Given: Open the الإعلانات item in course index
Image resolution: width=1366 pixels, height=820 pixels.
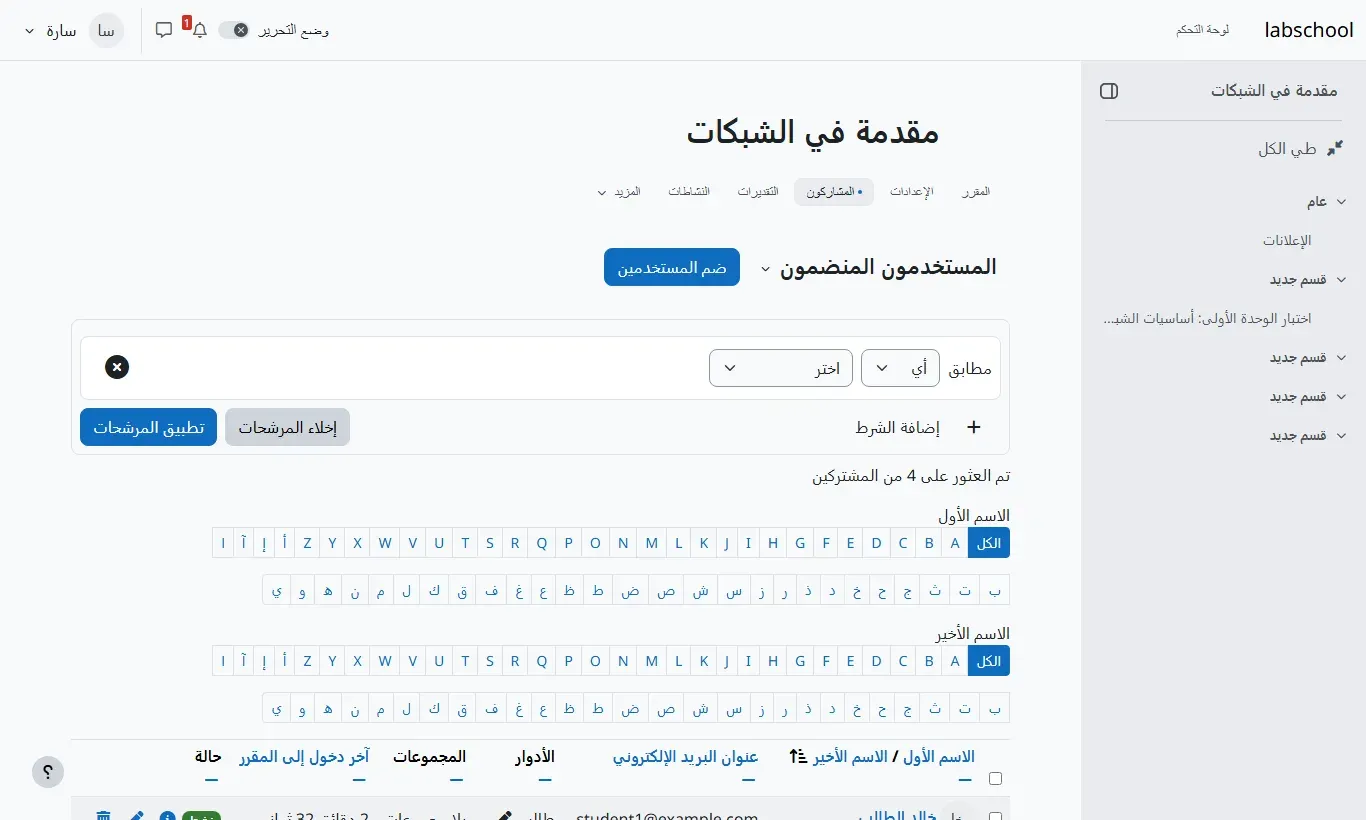Looking at the screenshot, I should point(1287,240).
